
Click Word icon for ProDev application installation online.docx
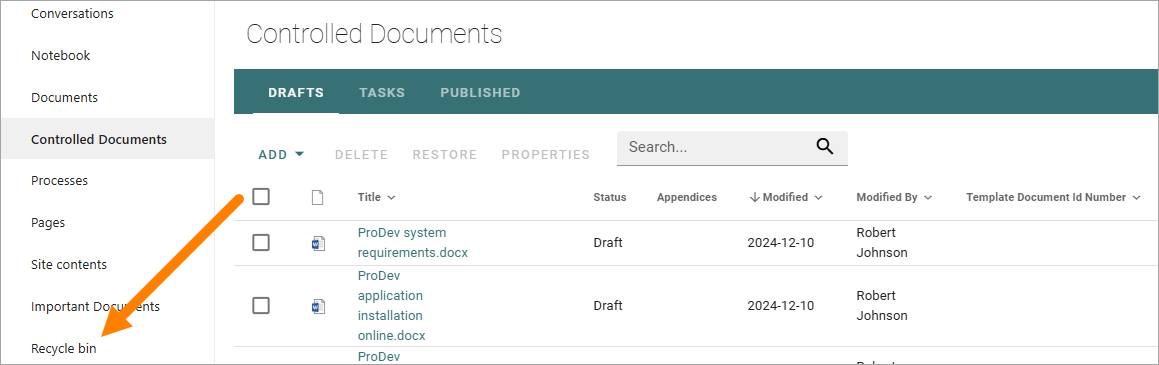pos(319,306)
